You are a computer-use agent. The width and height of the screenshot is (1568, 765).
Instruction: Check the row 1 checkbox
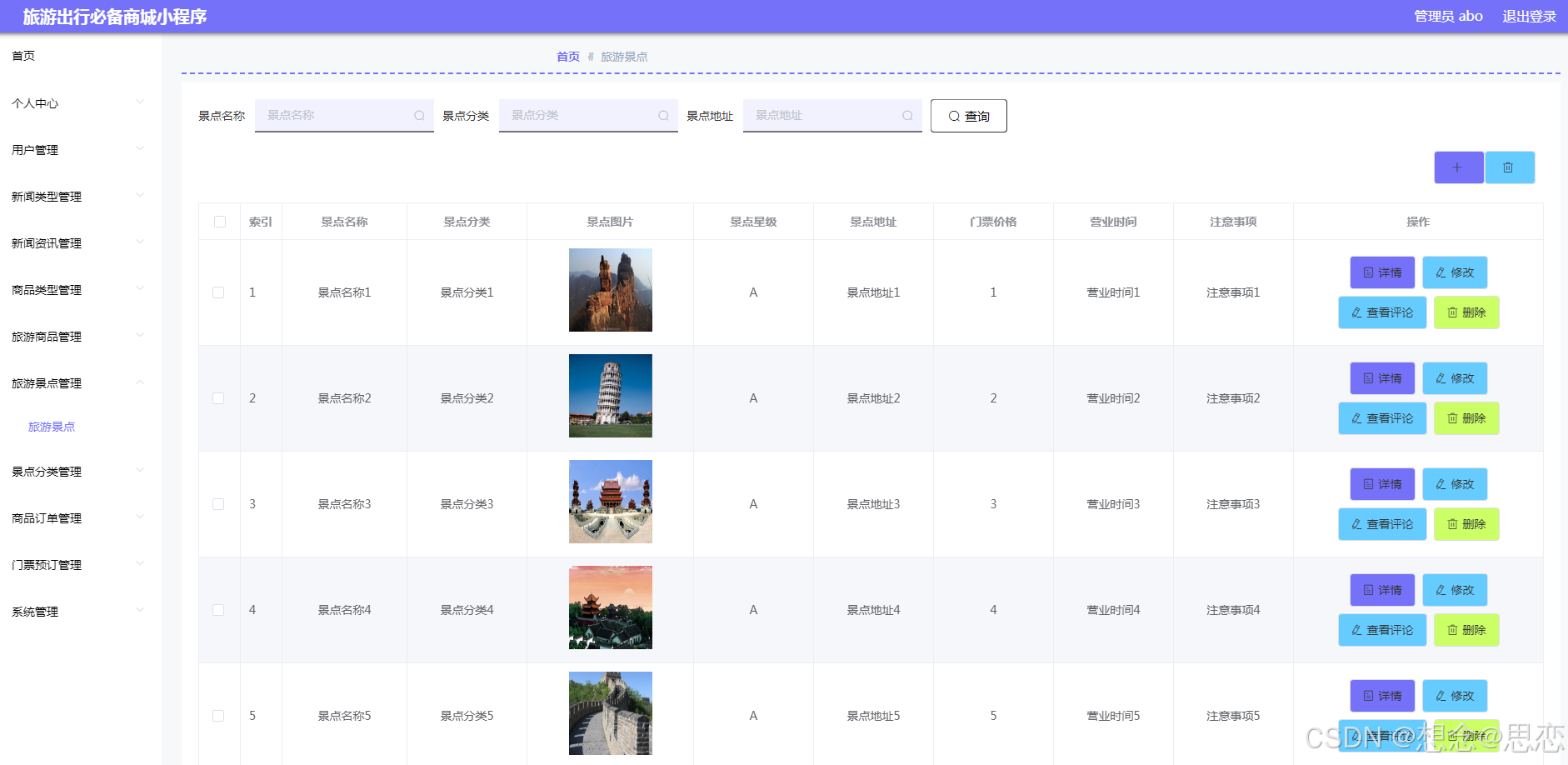tap(218, 292)
